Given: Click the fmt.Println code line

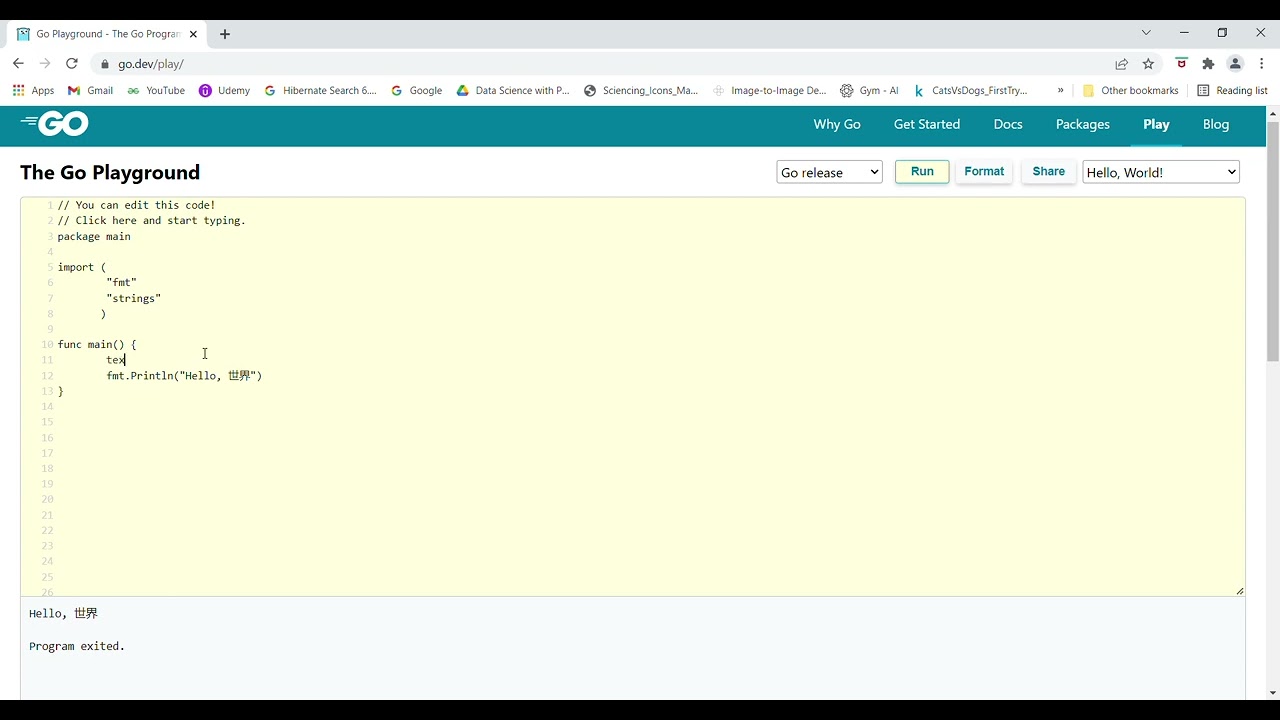Looking at the screenshot, I should [x=184, y=376].
